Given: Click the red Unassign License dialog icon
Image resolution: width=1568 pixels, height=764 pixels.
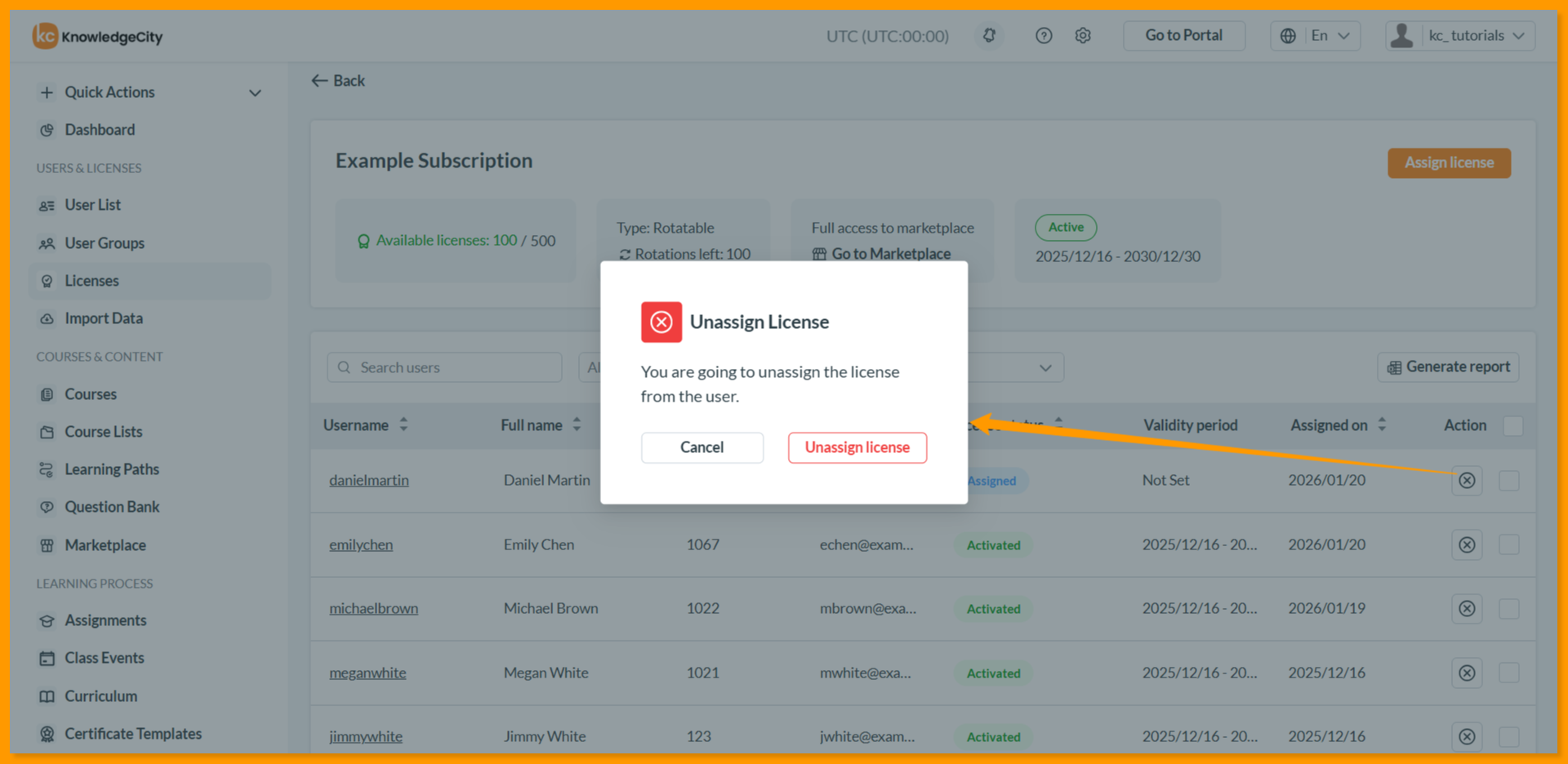Looking at the screenshot, I should [661, 322].
